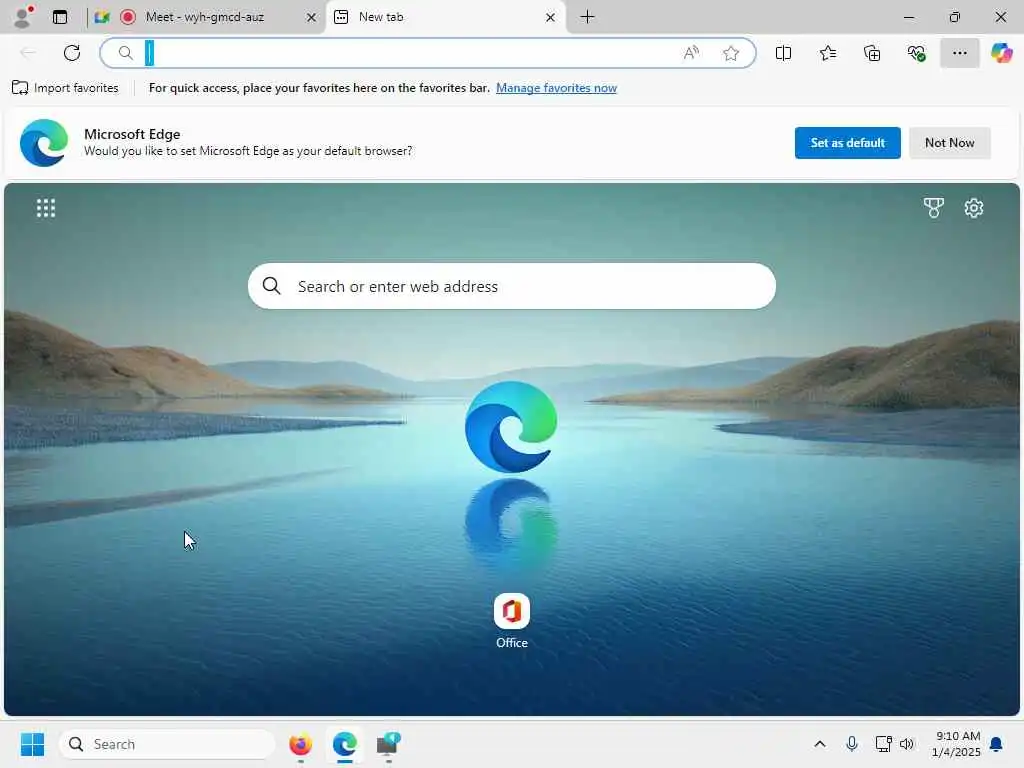Add this page to favorites star
Viewport: 1024px width, 768px height.
[x=731, y=53]
